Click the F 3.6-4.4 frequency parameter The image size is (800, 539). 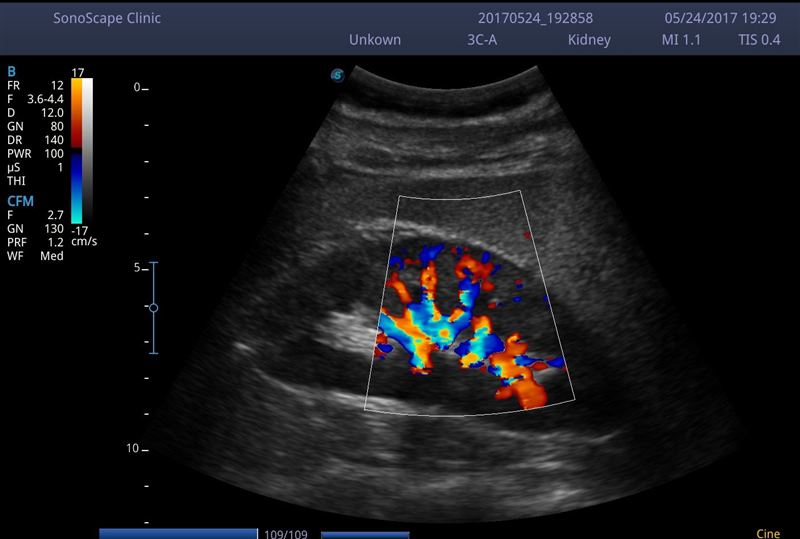coord(35,99)
